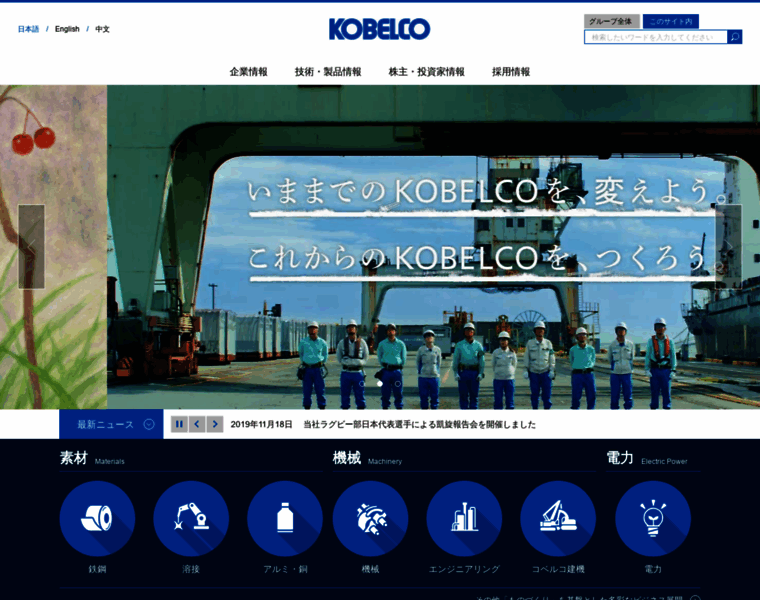Go to previous hero slide
Image resolution: width=760 pixels, height=600 pixels.
(32, 246)
